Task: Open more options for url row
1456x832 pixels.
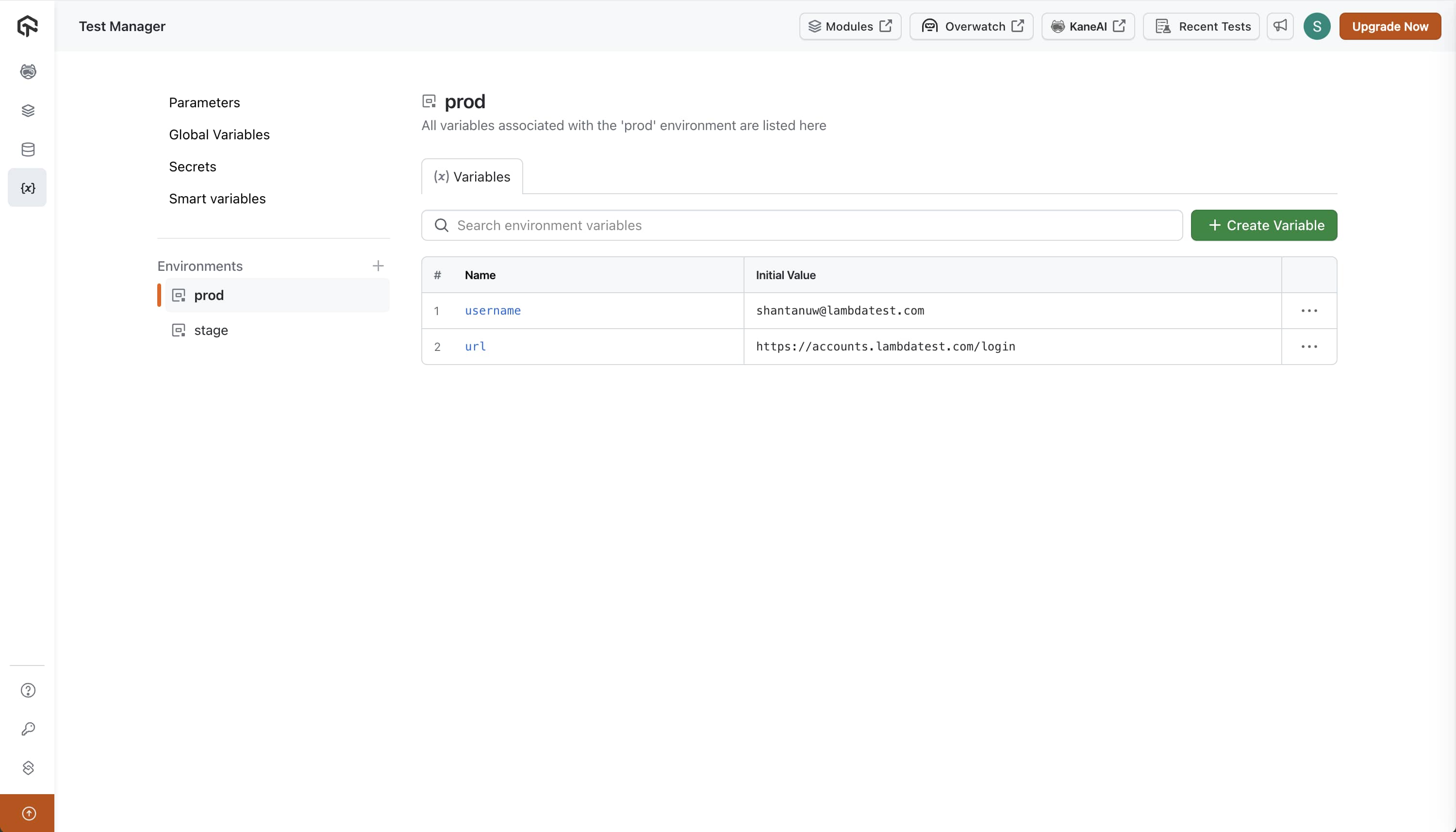Action: [1309, 347]
